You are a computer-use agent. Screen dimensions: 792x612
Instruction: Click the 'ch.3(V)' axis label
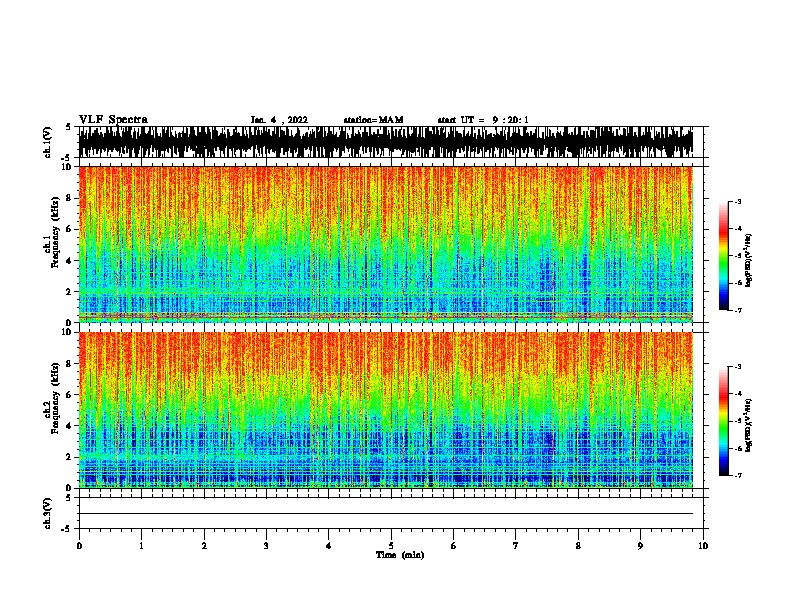(x=48, y=513)
